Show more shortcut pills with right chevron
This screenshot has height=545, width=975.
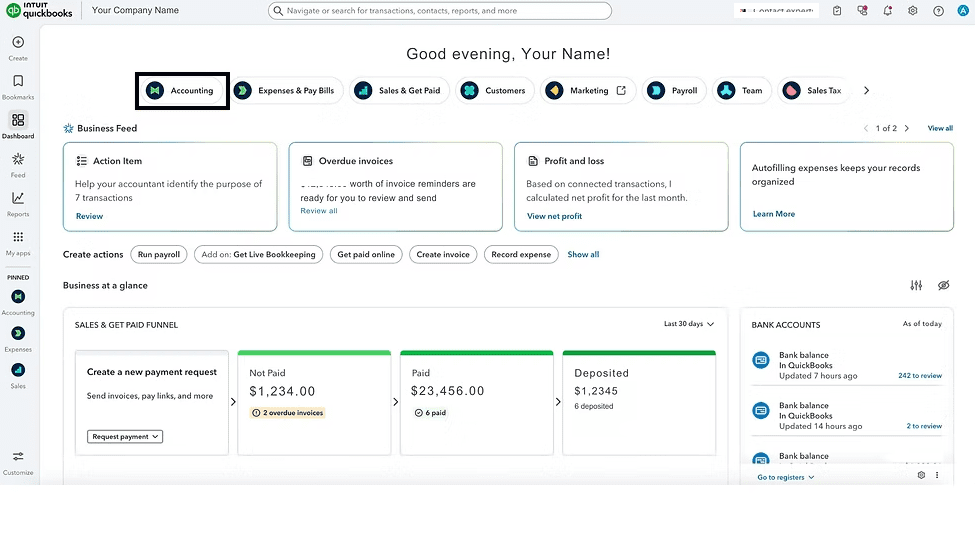point(866,91)
